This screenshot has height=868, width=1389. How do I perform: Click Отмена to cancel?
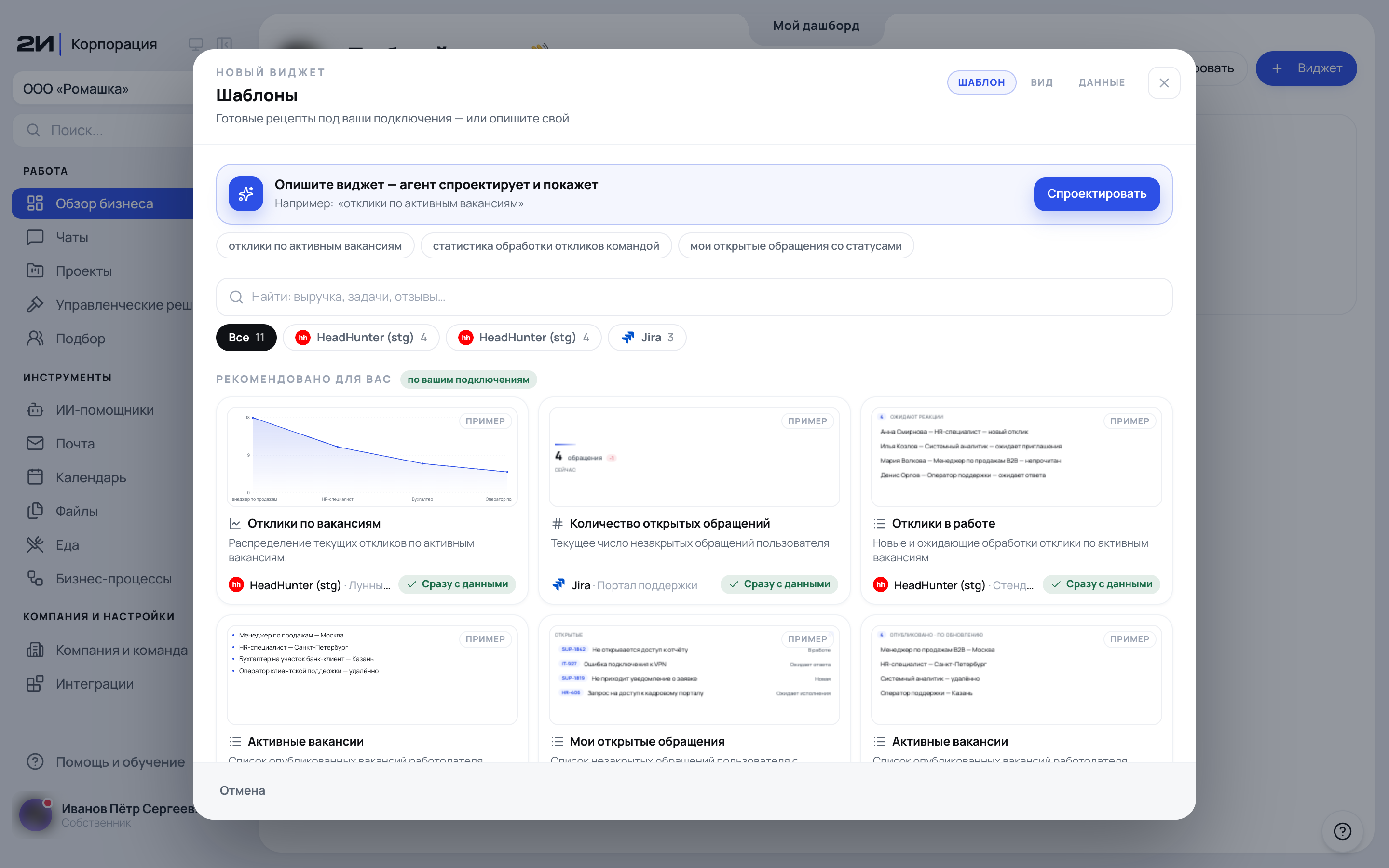pyautogui.click(x=242, y=790)
